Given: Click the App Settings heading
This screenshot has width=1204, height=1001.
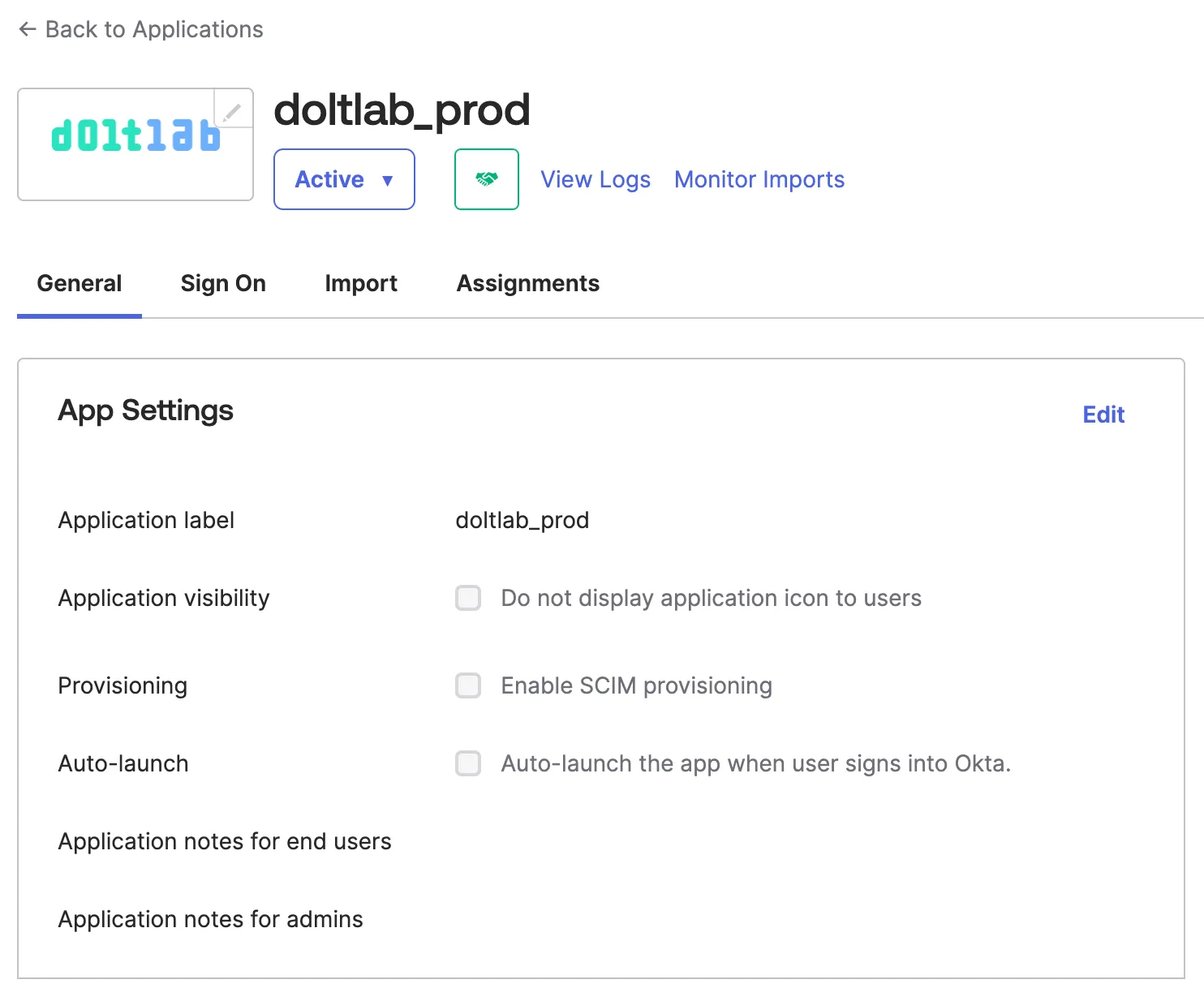Looking at the screenshot, I should (145, 410).
